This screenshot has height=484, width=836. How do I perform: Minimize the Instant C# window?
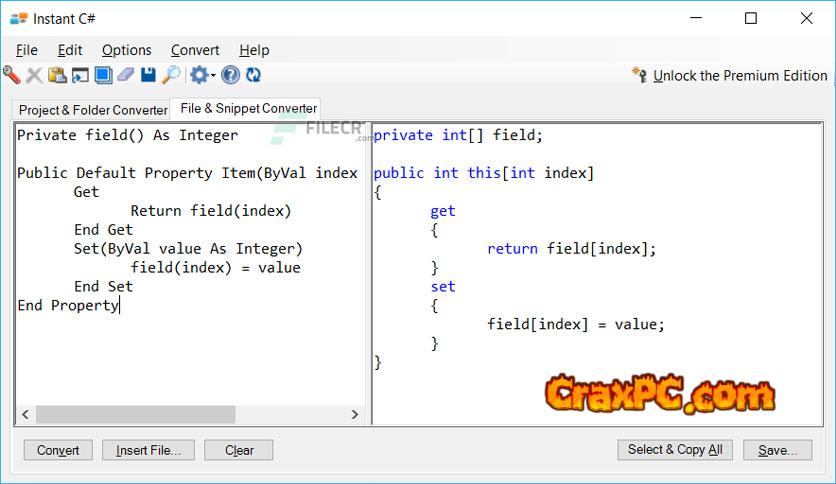tap(696, 18)
